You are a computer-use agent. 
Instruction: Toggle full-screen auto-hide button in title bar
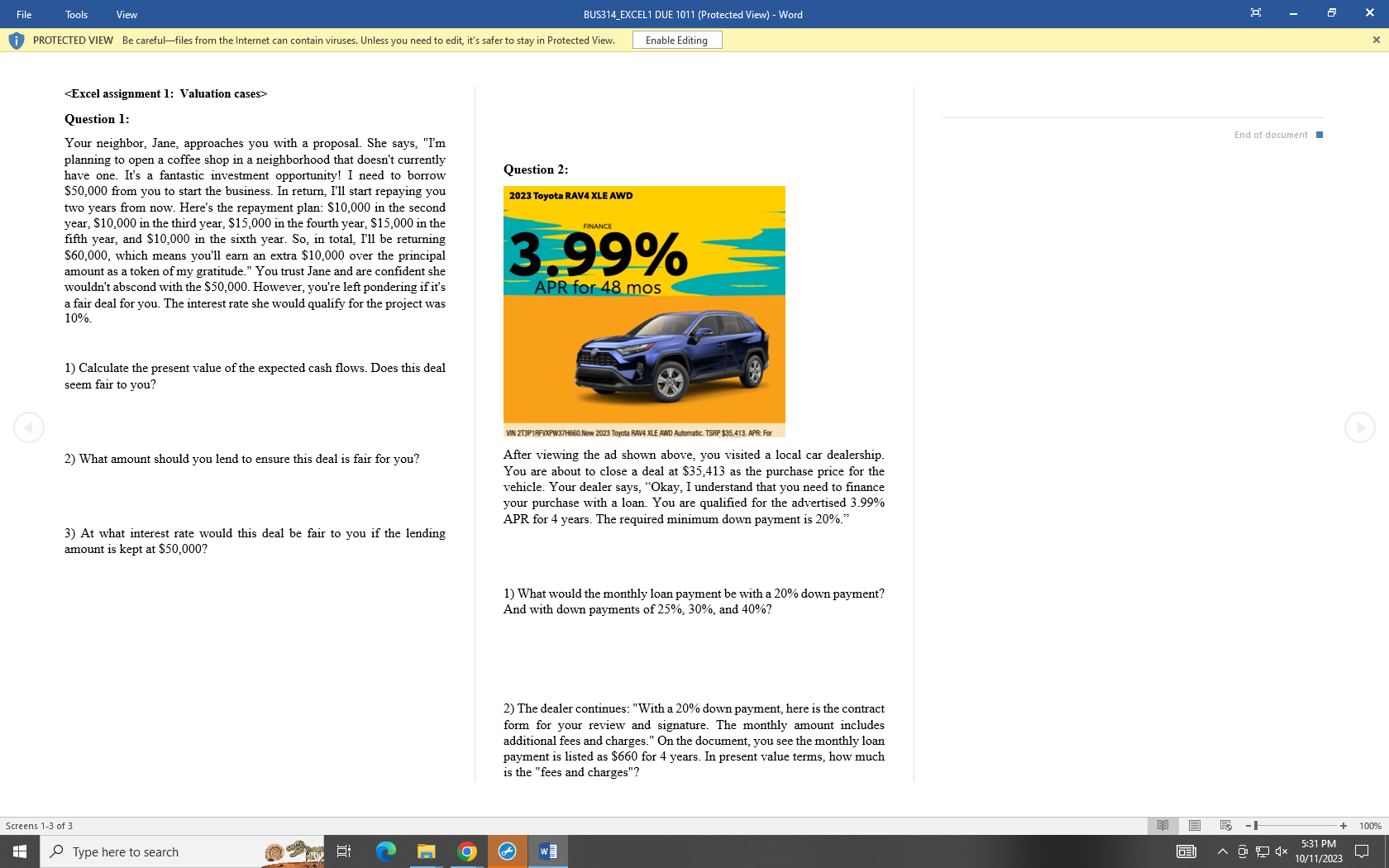click(x=1256, y=12)
